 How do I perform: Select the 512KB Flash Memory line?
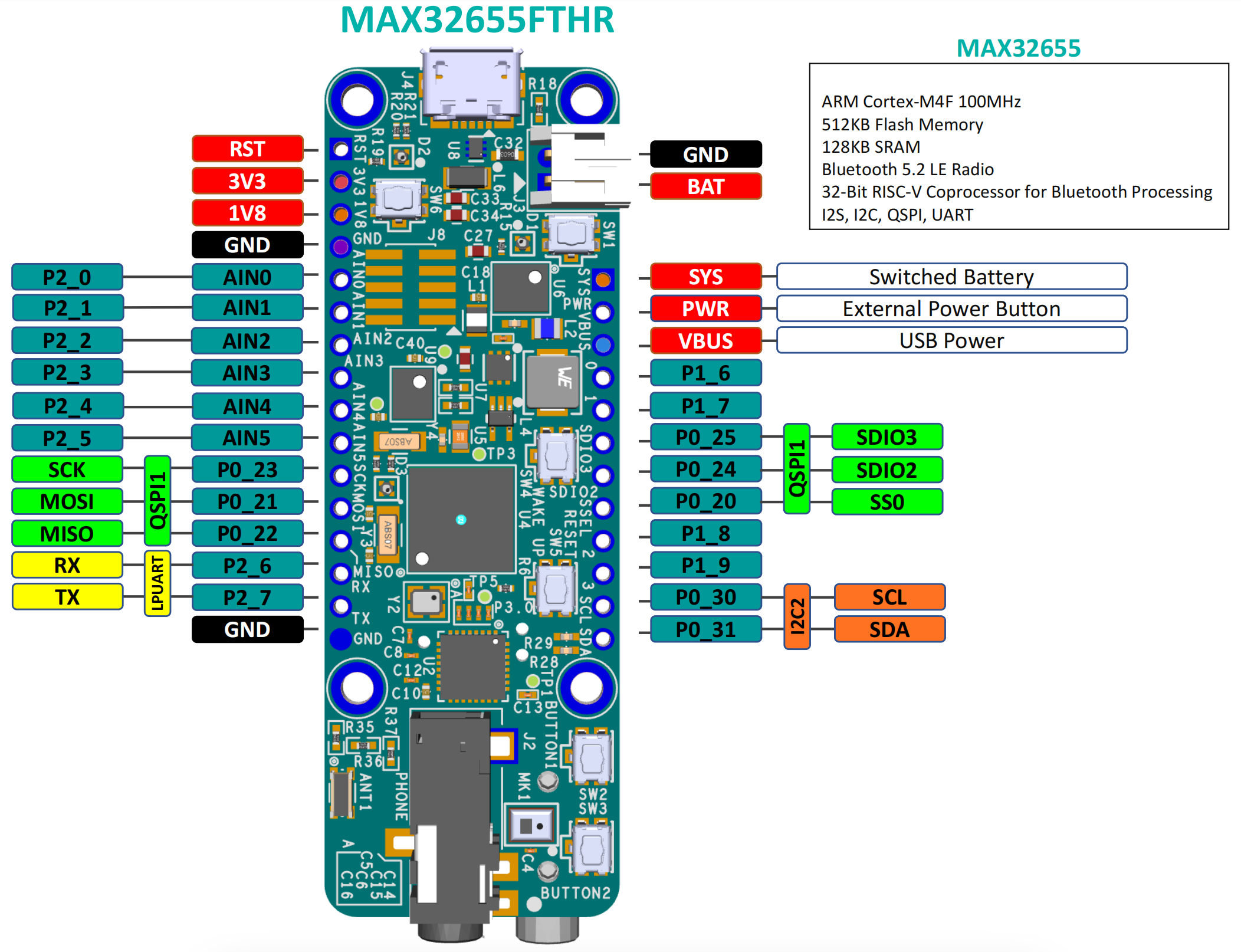(902, 124)
